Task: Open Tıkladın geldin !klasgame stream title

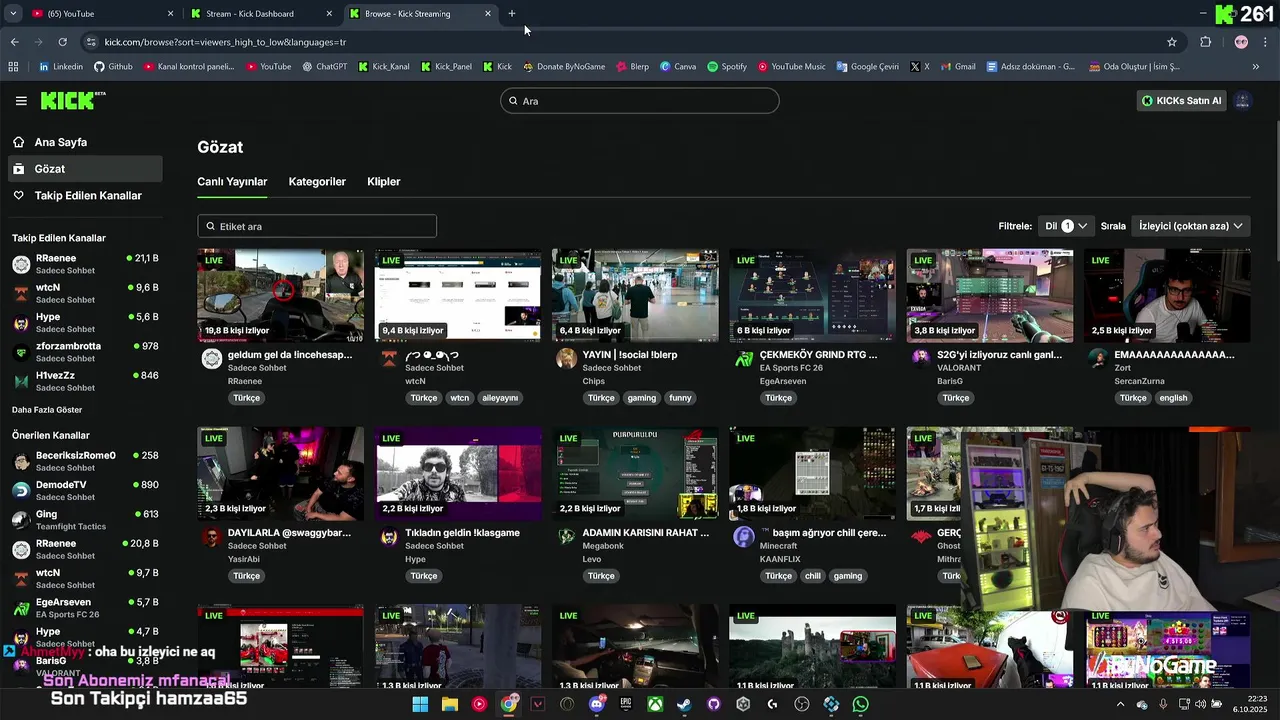Action: click(x=462, y=533)
